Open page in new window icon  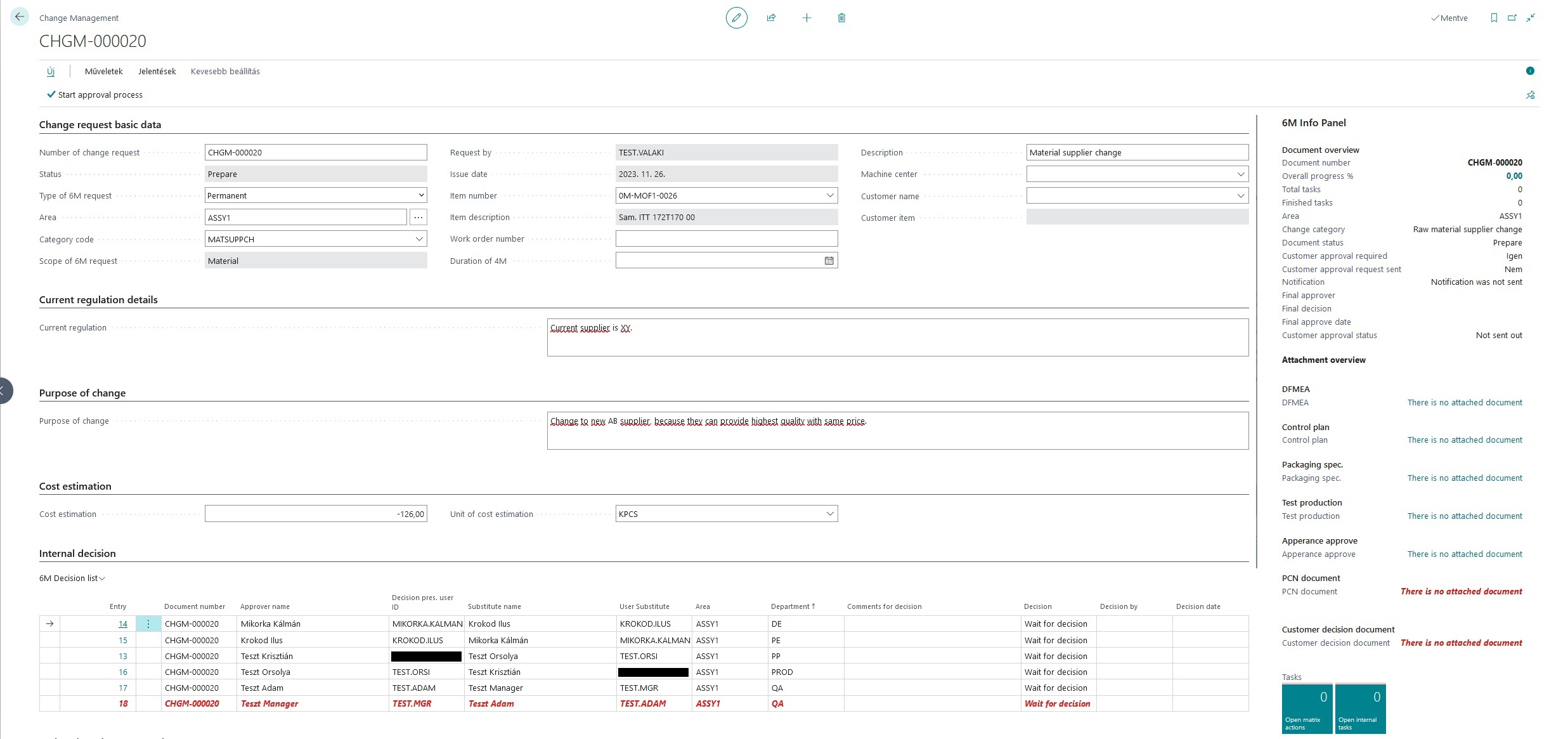[1512, 18]
